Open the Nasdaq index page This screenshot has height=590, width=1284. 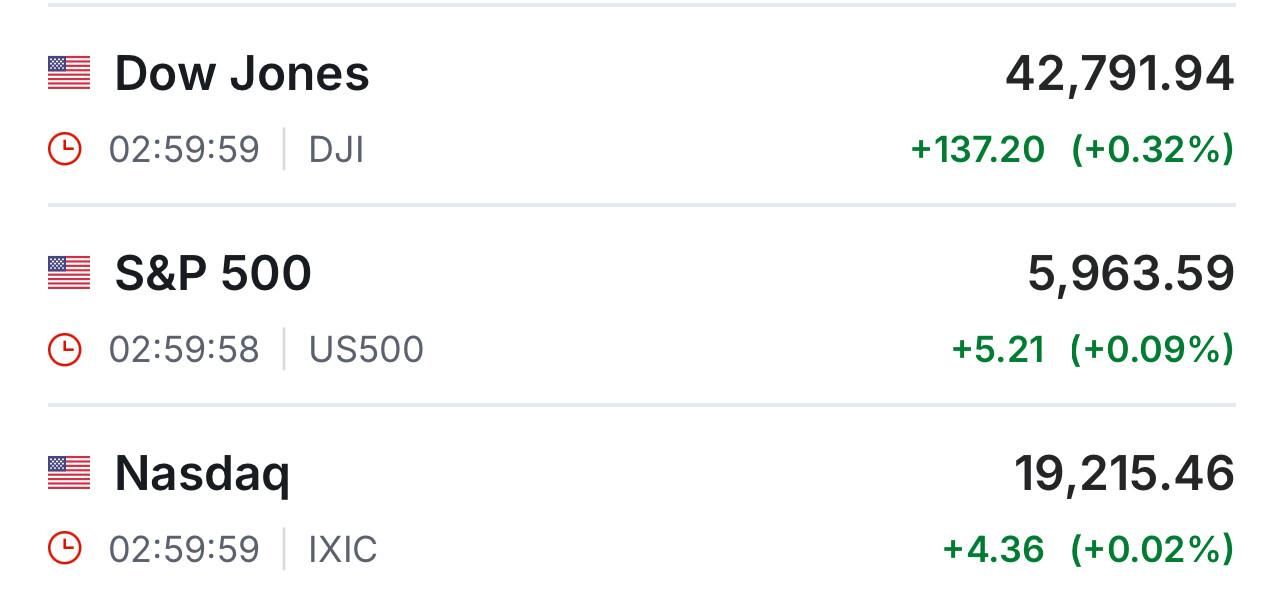pyautogui.click(x=202, y=474)
